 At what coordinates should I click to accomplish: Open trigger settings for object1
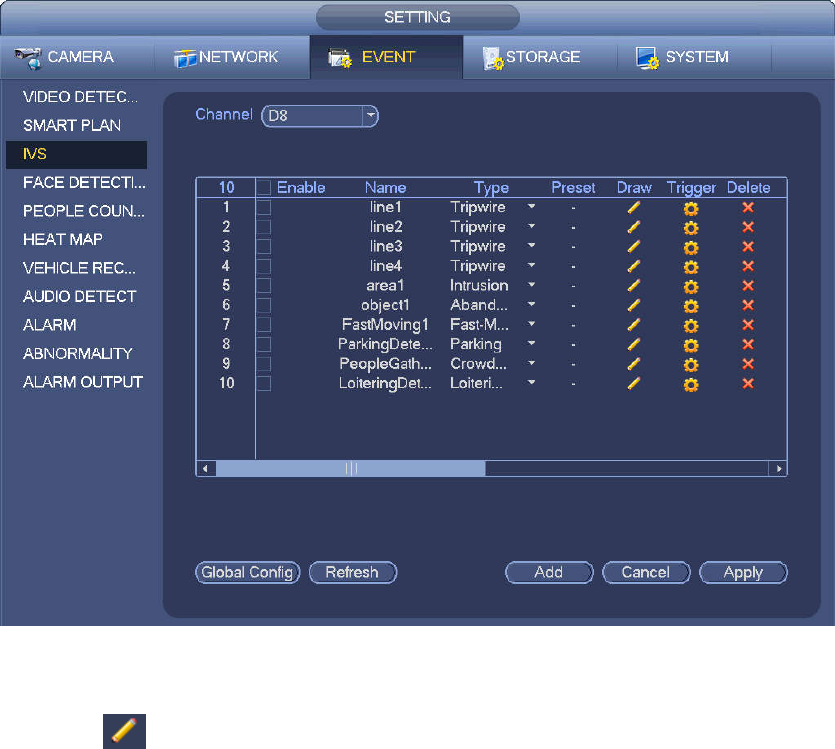[691, 307]
